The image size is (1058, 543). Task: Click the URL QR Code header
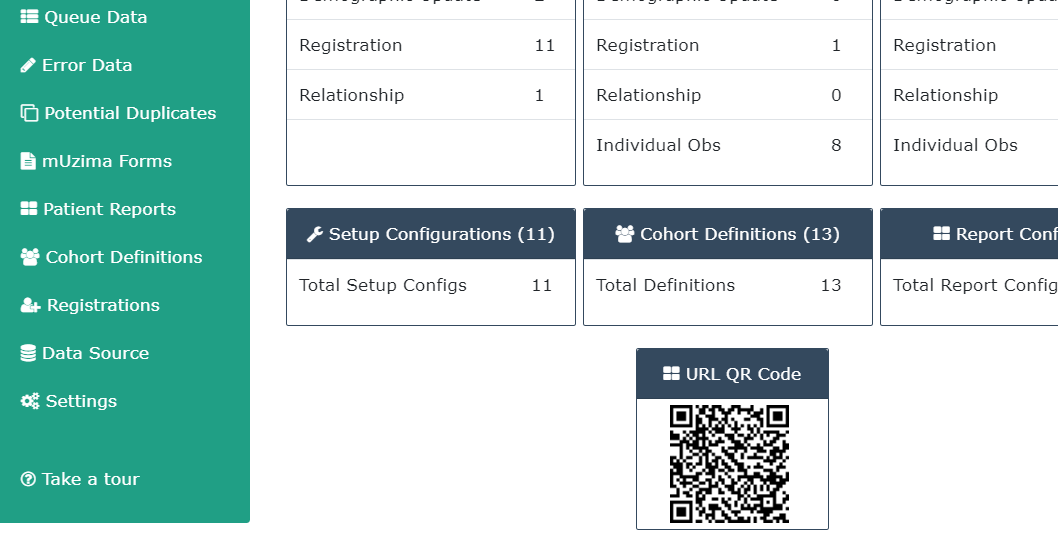click(732, 374)
